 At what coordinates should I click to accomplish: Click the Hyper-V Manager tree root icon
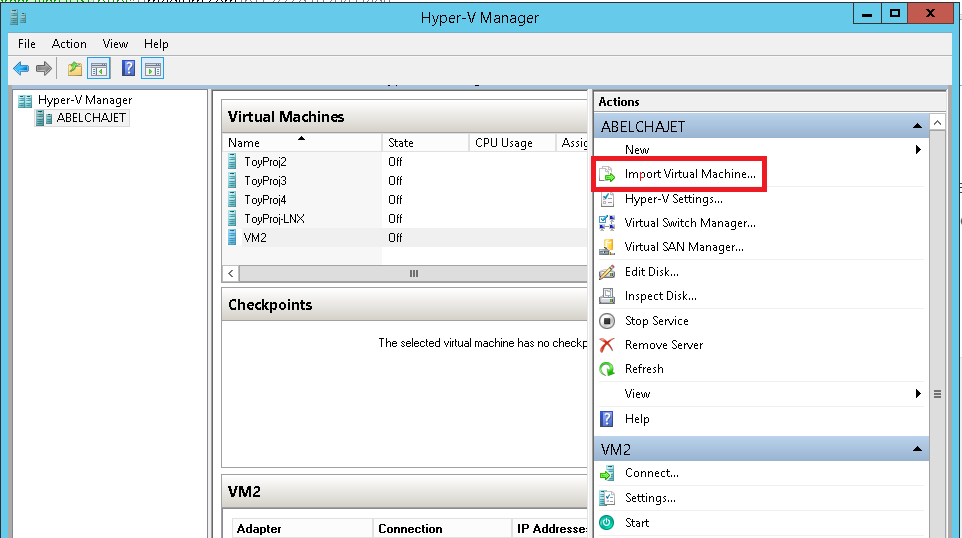coord(25,101)
